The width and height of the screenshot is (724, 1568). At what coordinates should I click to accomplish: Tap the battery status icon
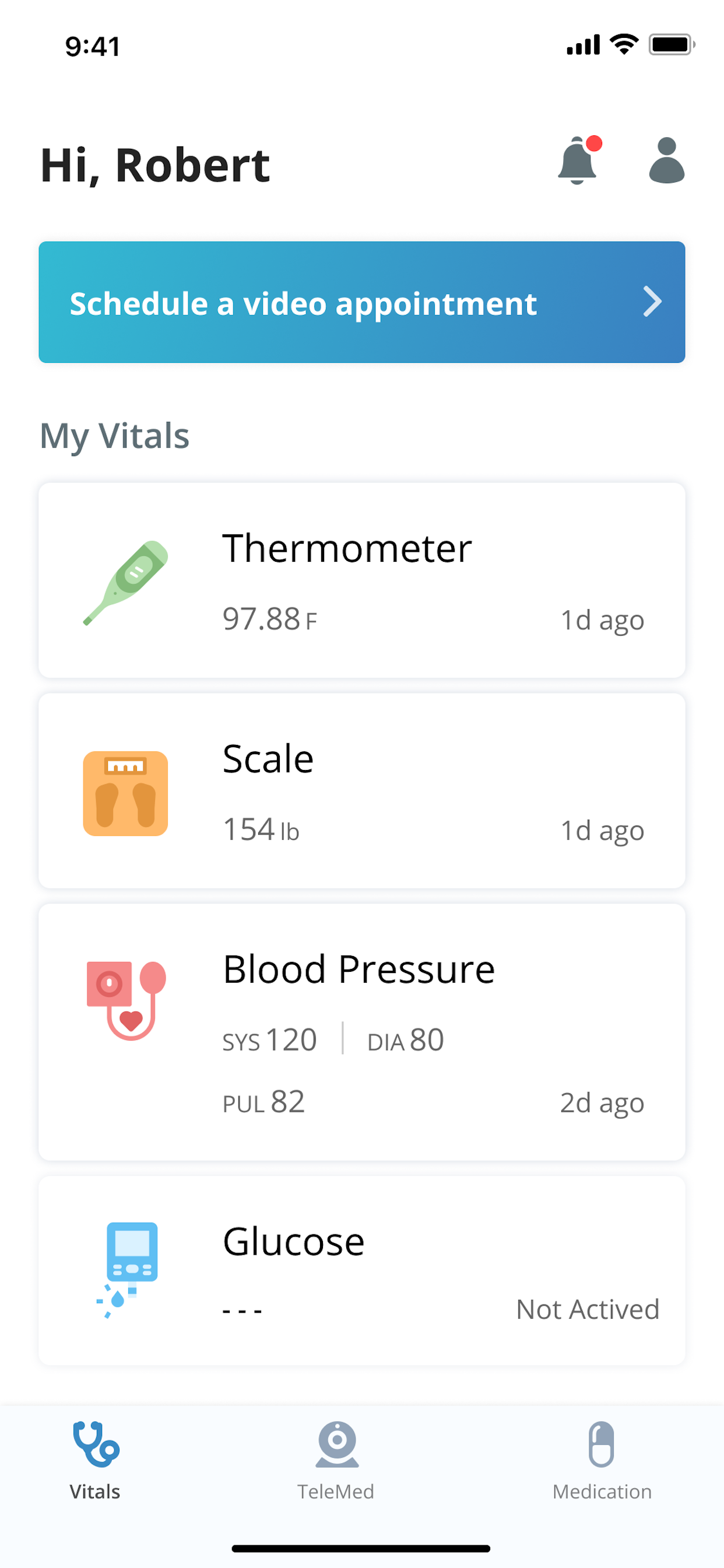click(672, 44)
